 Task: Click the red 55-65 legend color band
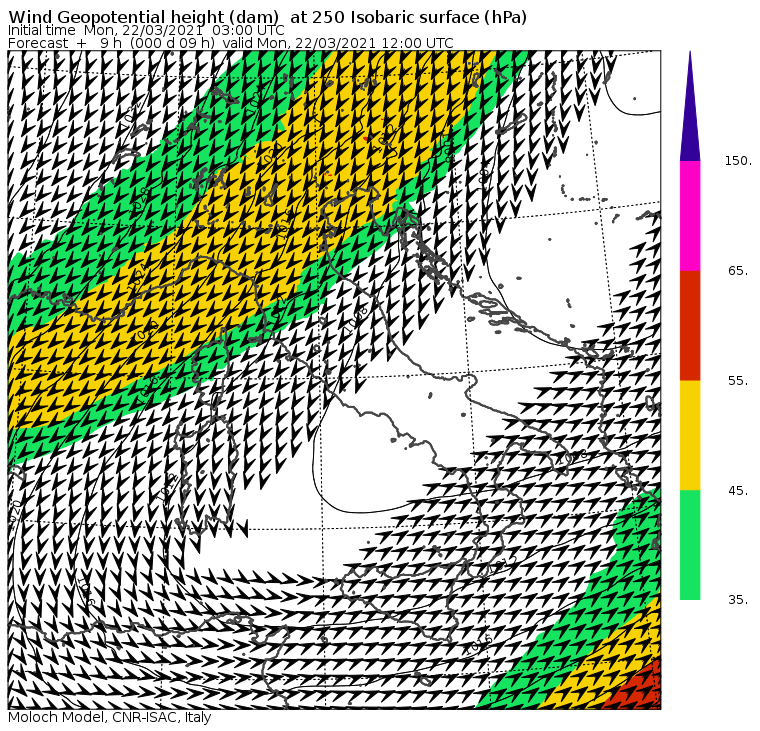(x=690, y=325)
